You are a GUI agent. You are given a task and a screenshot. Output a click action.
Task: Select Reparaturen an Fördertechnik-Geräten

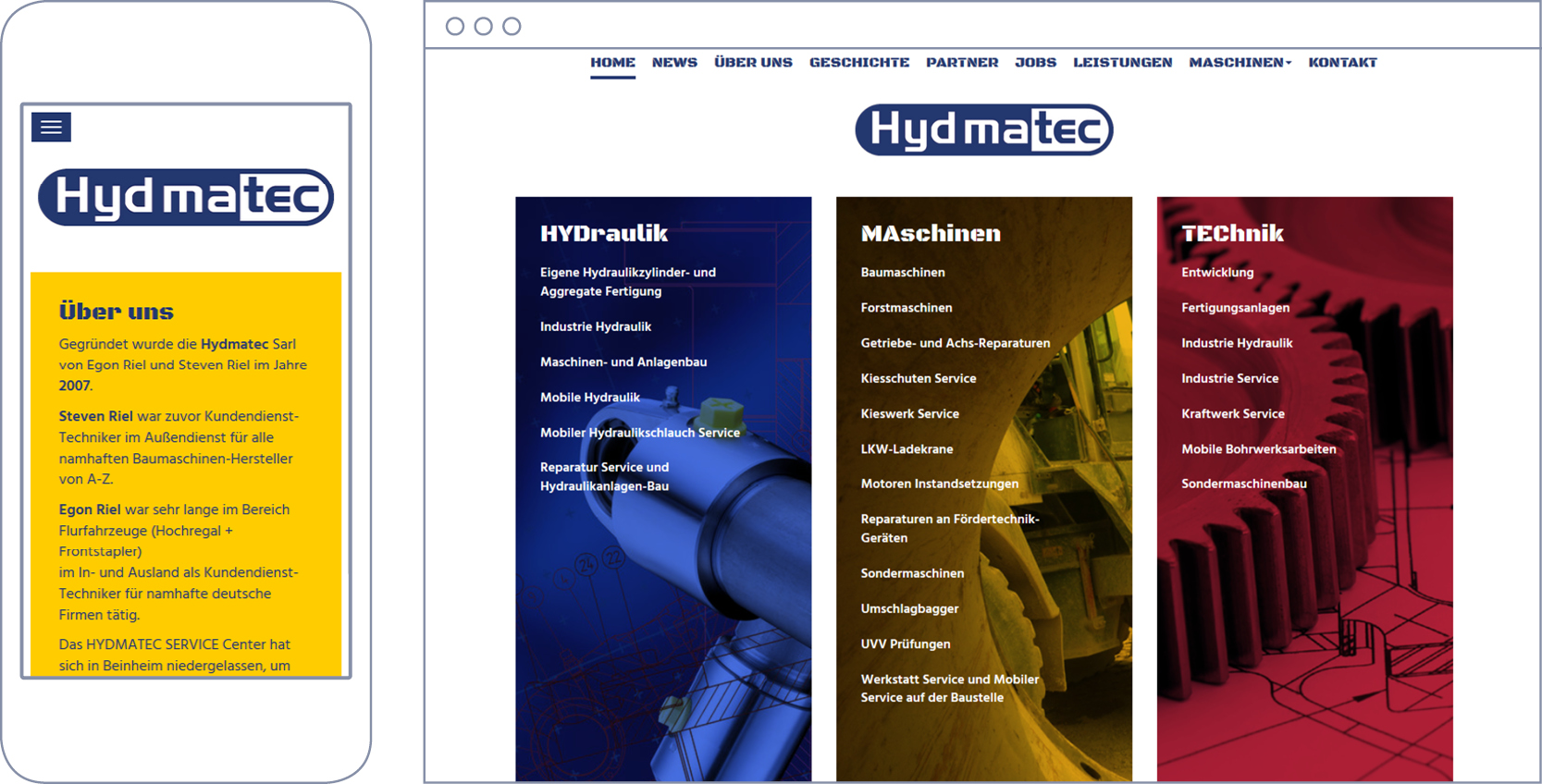(950, 529)
